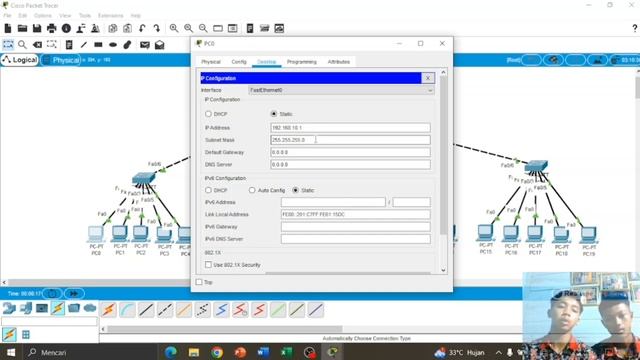640x360 pixels.
Task: Switch to Logical workspace view
Action: tap(20, 60)
